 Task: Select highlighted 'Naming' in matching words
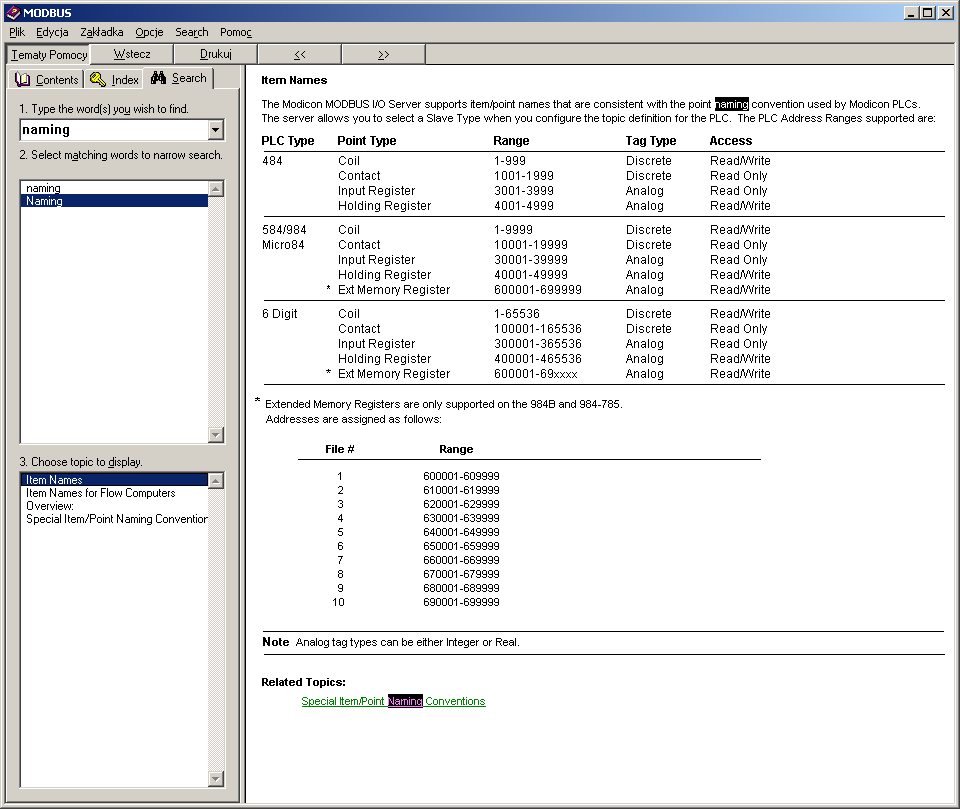[114, 201]
